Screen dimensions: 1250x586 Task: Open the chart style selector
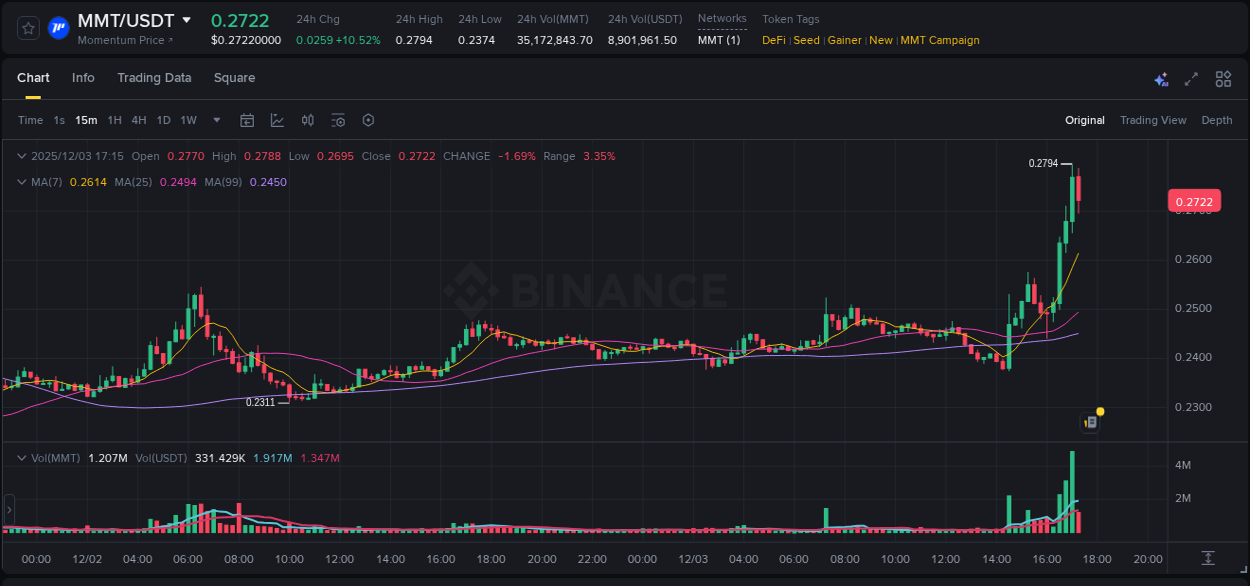(277, 120)
